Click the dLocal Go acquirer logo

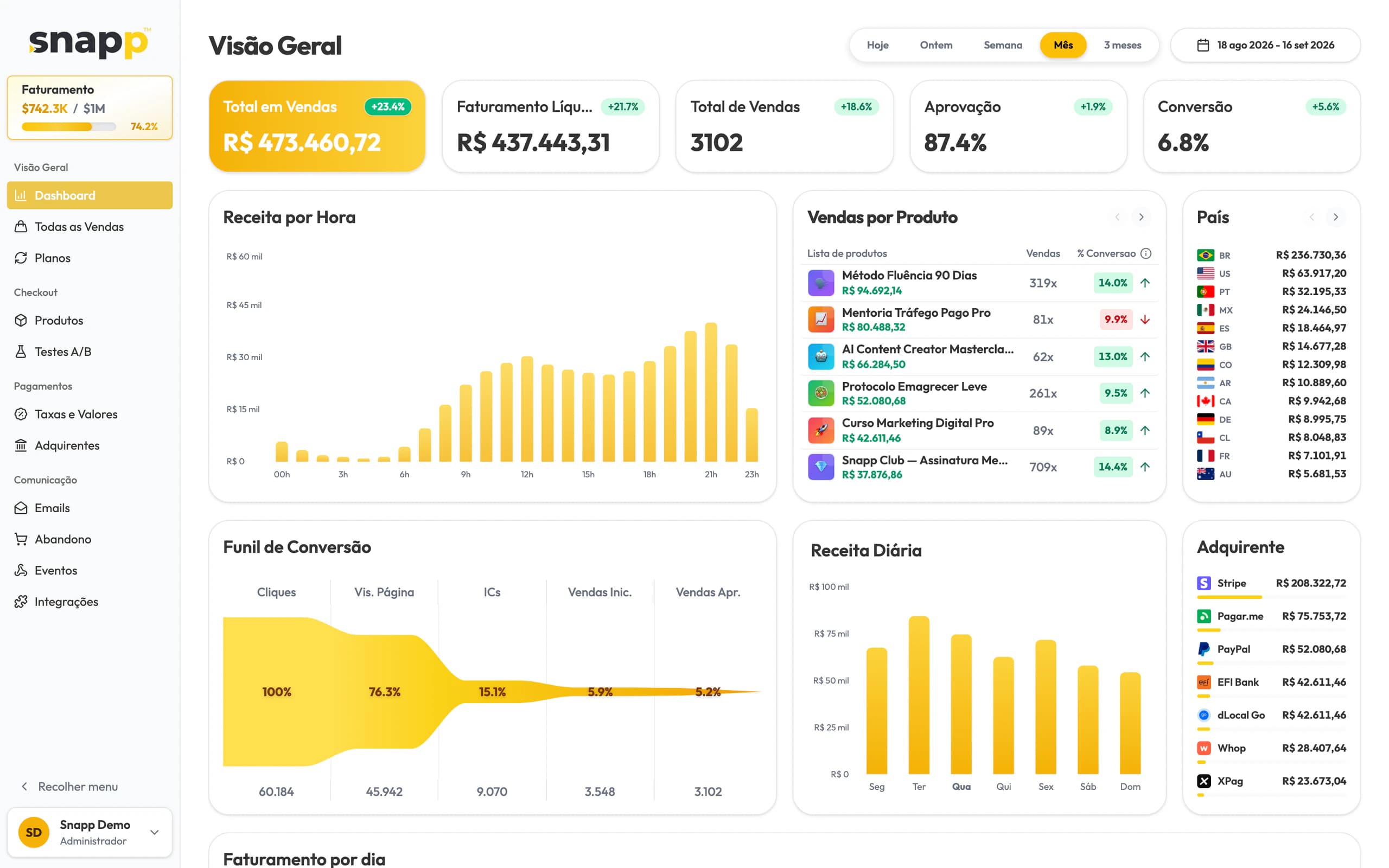(x=1203, y=714)
